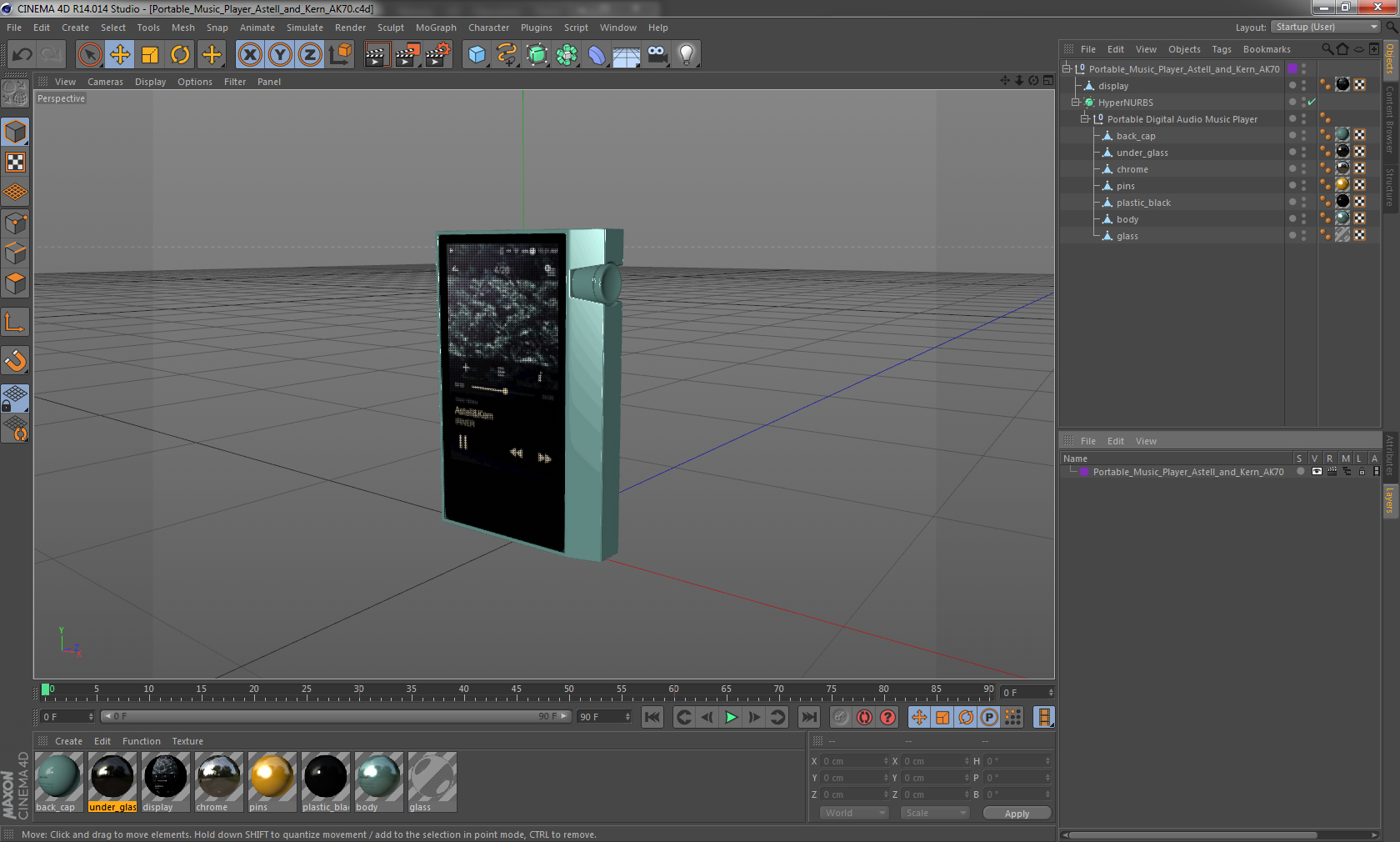The width and height of the screenshot is (1400, 842).
Task: Toggle Snap magnet in left palette
Action: pyautogui.click(x=16, y=360)
